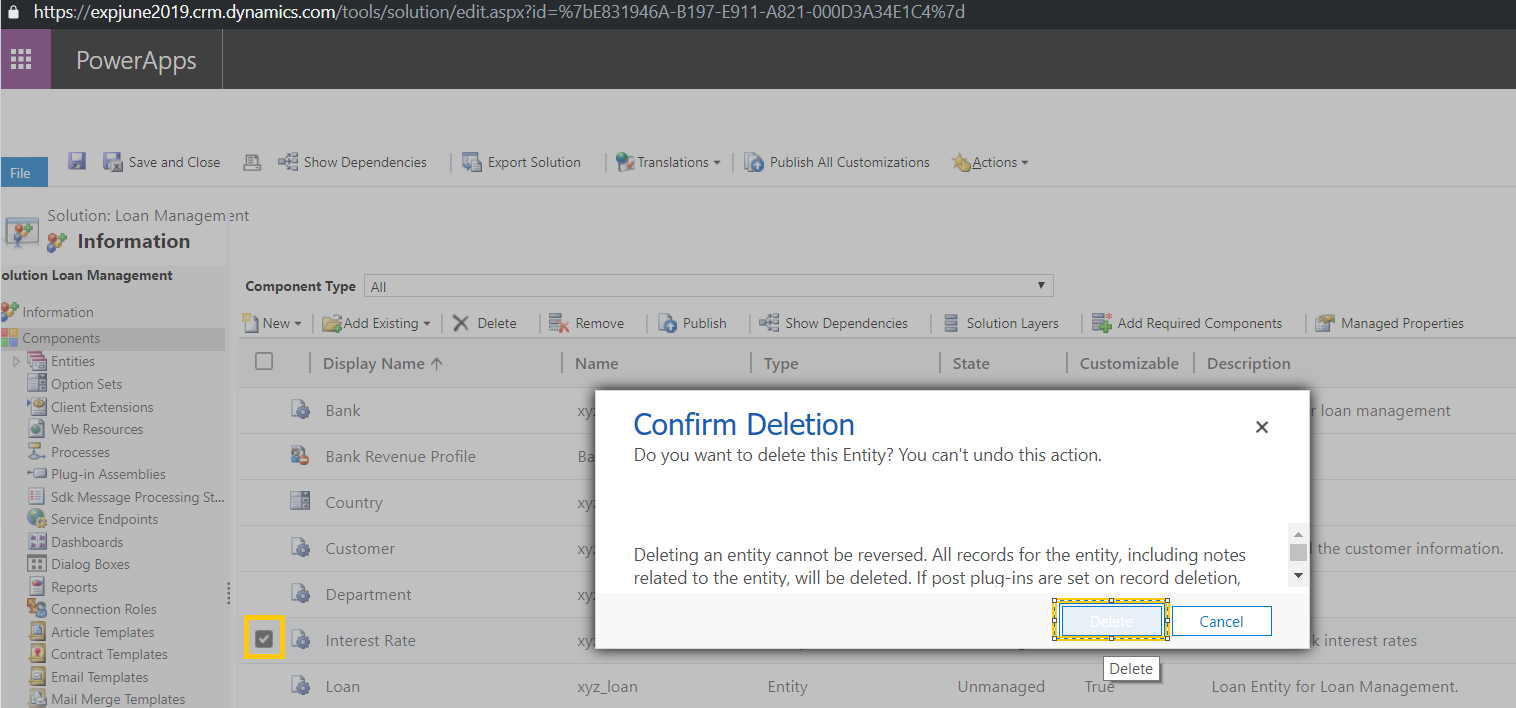
Task: Click the grid toolbar Delete command
Action: (485, 323)
